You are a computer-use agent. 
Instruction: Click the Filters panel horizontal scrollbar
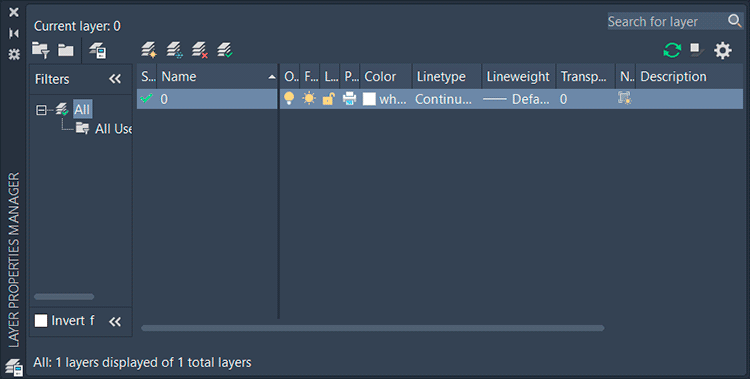(64, 297)
